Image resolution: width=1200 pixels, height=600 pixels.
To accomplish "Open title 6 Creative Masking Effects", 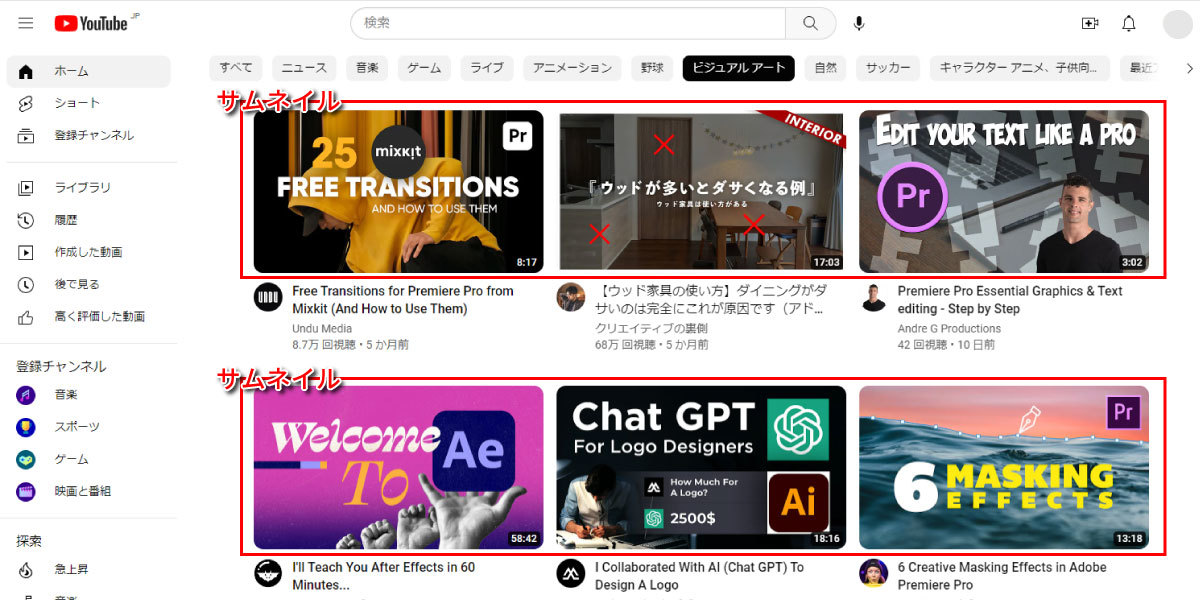I will [1002, 576].
